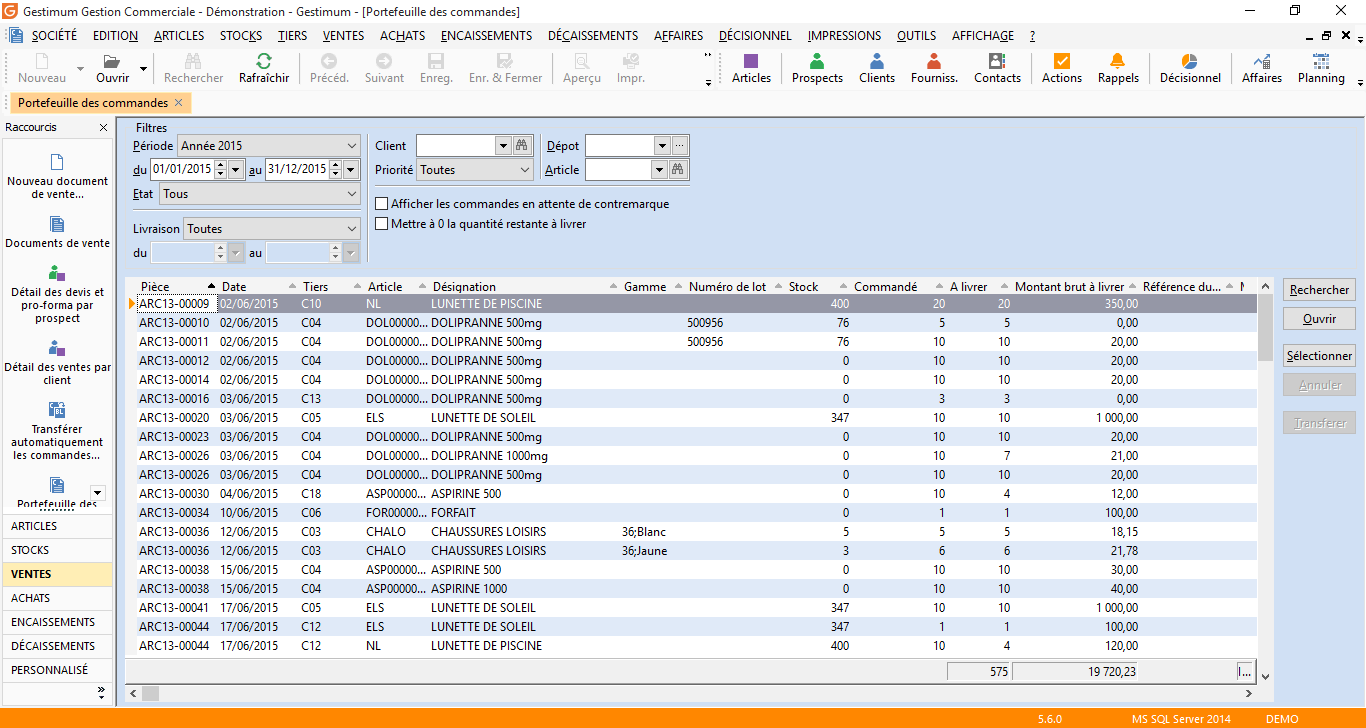Screen dimensions: 1366x728
Task: Expand the Client combo box
Action: [x=503, y=146]
